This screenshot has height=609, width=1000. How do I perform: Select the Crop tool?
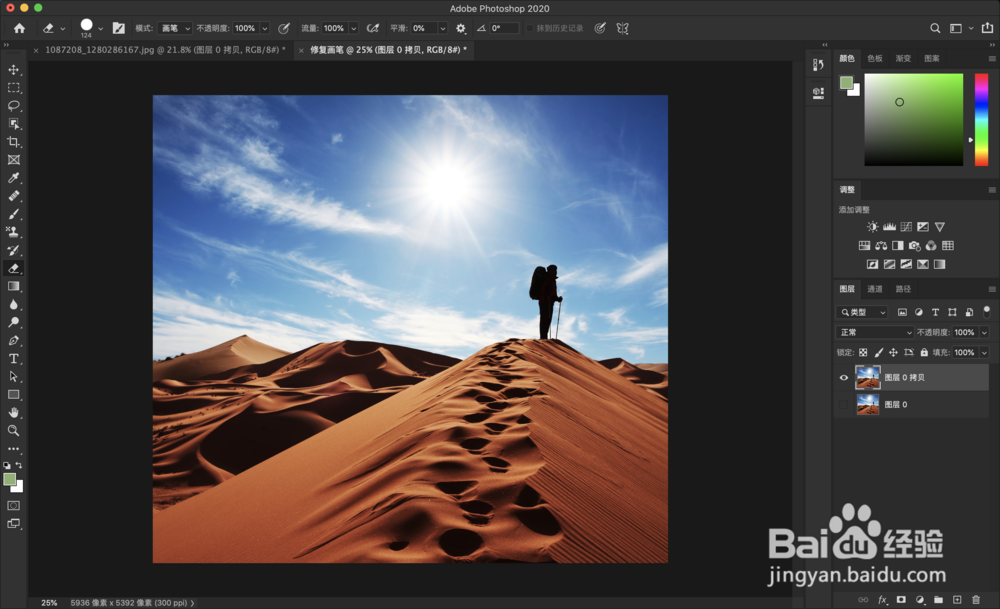13,142
